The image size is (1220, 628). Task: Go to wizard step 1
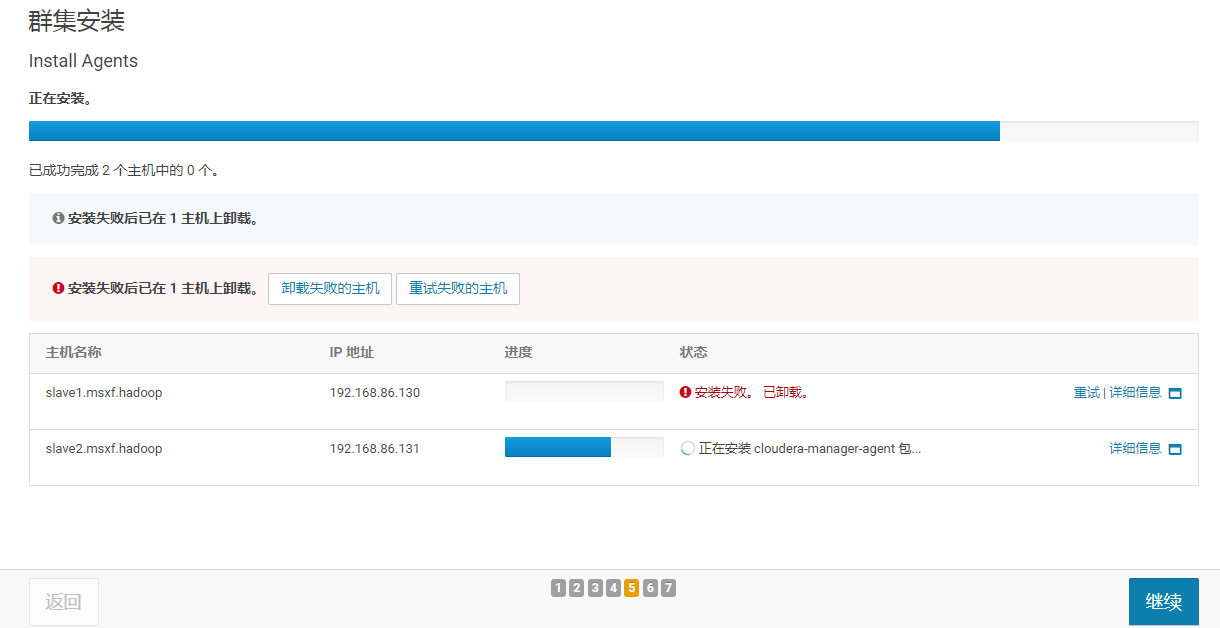click(x=558, y=588)
